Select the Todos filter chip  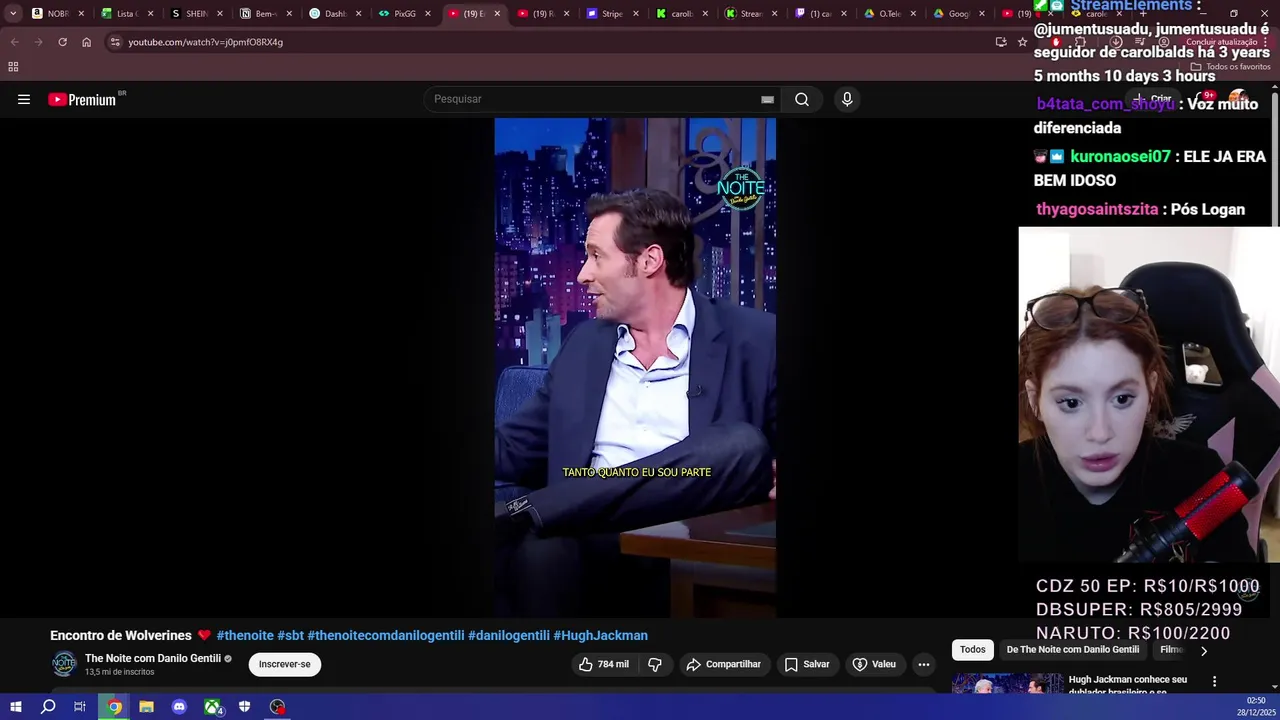click(973, 650)
